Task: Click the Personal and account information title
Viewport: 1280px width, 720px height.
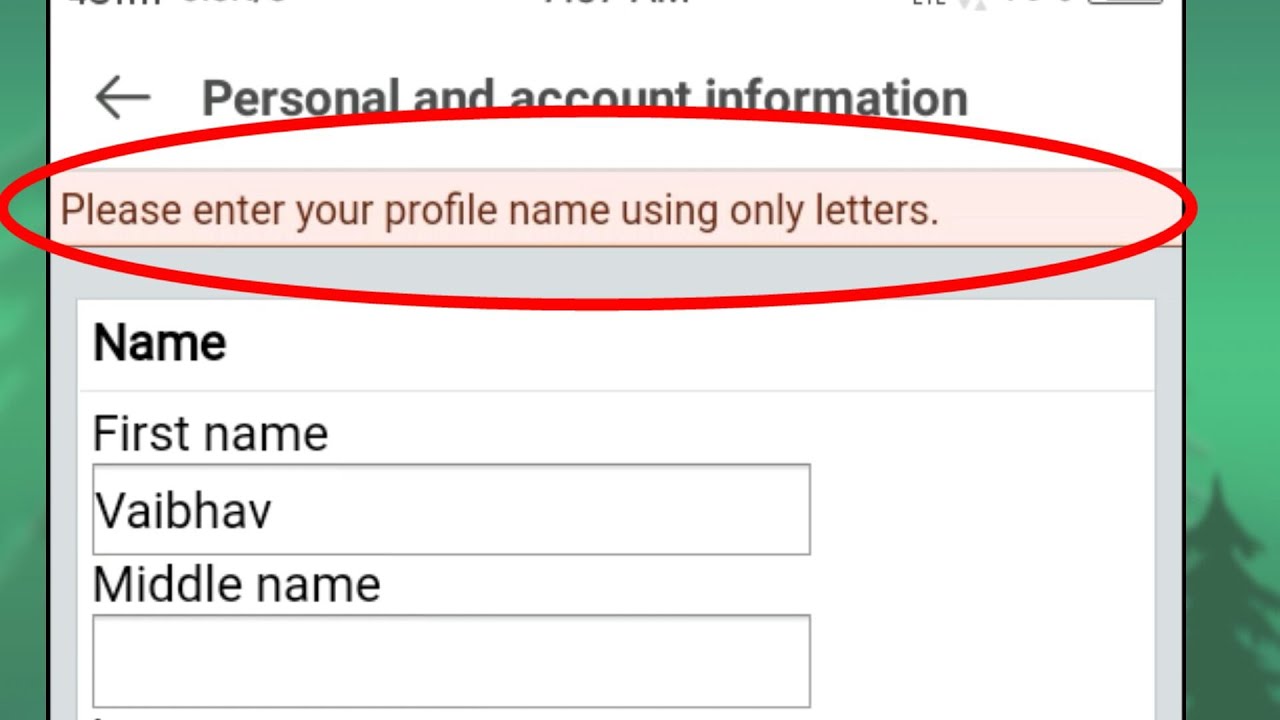Action: [x=584, y=98]
